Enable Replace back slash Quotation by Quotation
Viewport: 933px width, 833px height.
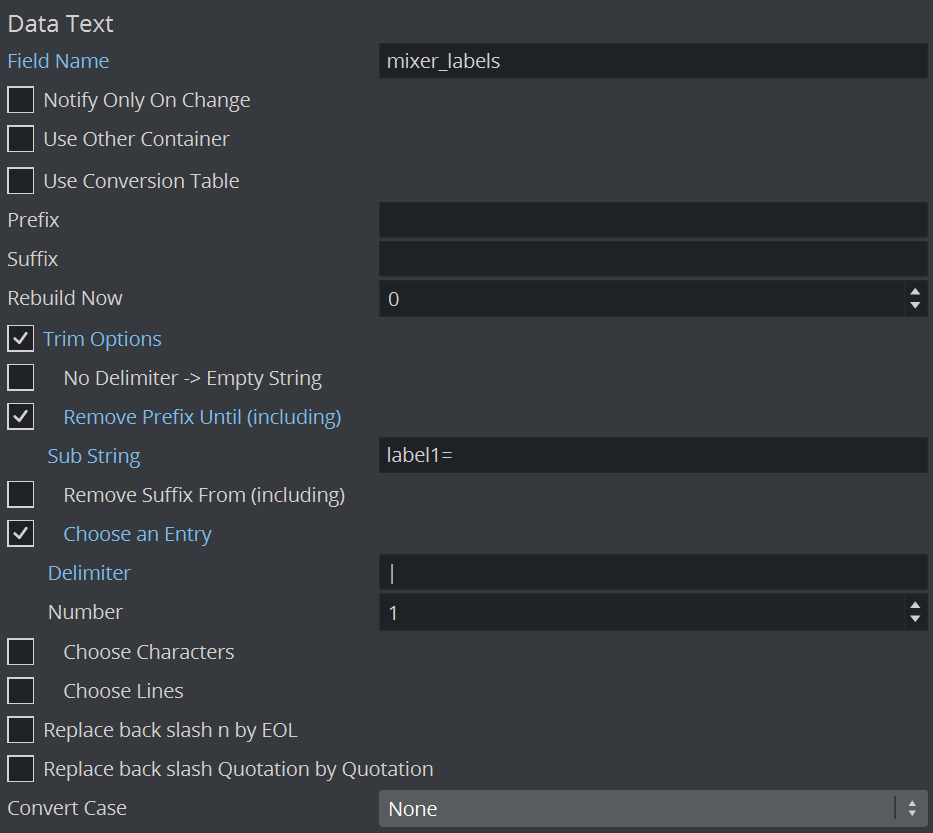click(x=21, y=770)
